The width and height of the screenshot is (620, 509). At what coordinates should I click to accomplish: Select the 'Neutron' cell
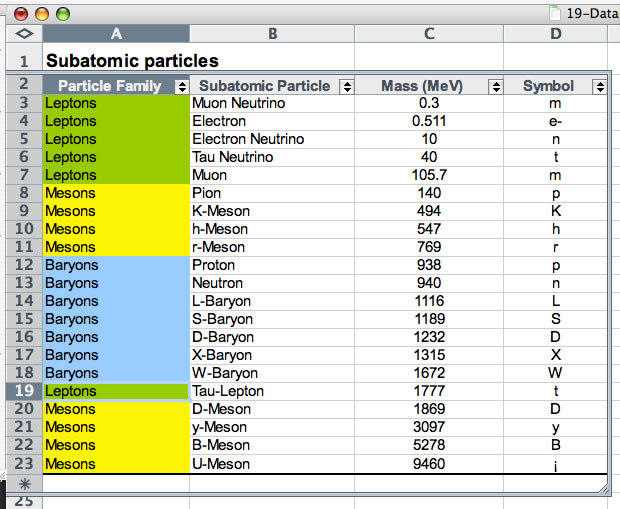(272, 283)
